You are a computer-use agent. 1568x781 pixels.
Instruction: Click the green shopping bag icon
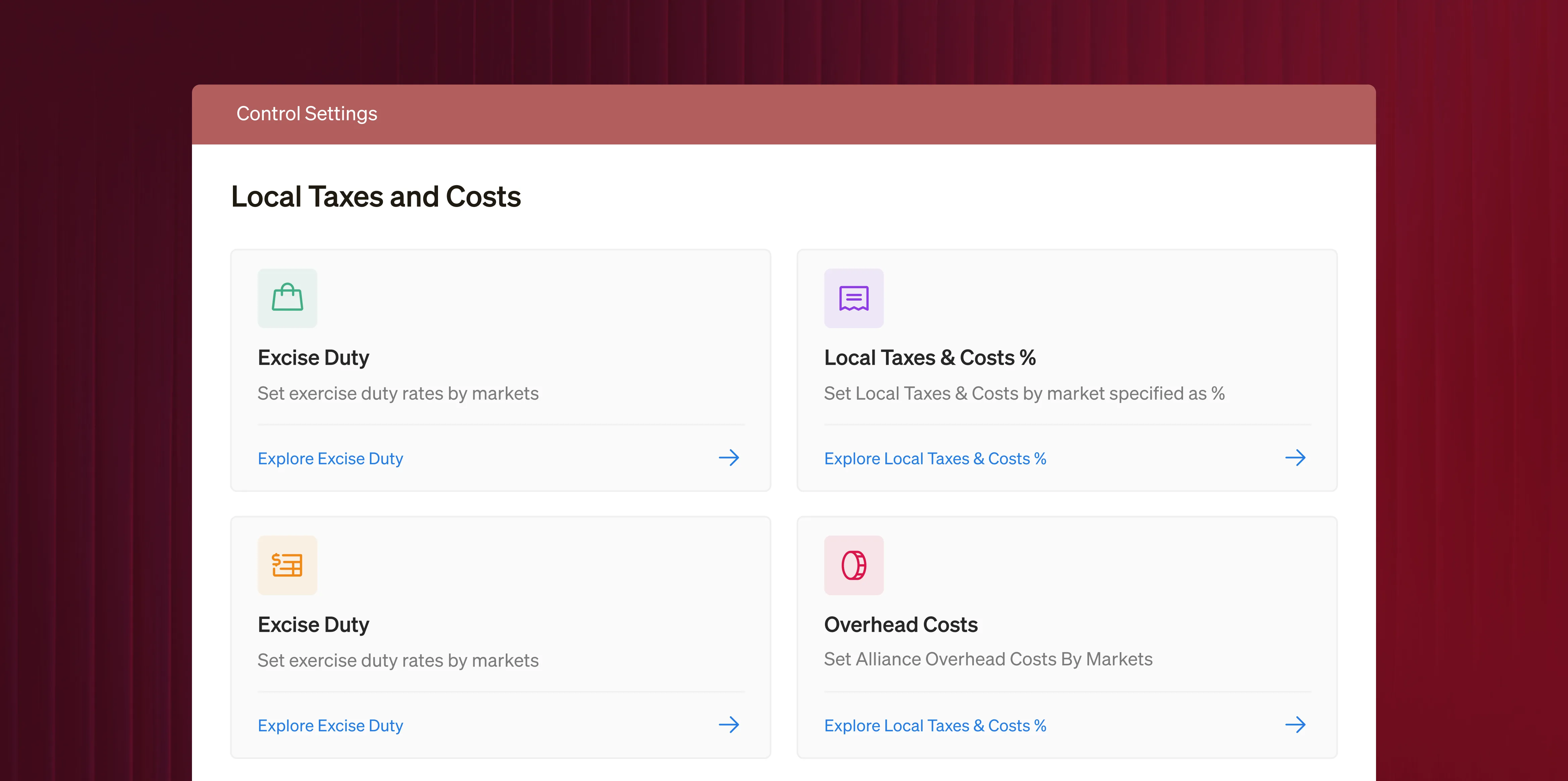[287, 298]
